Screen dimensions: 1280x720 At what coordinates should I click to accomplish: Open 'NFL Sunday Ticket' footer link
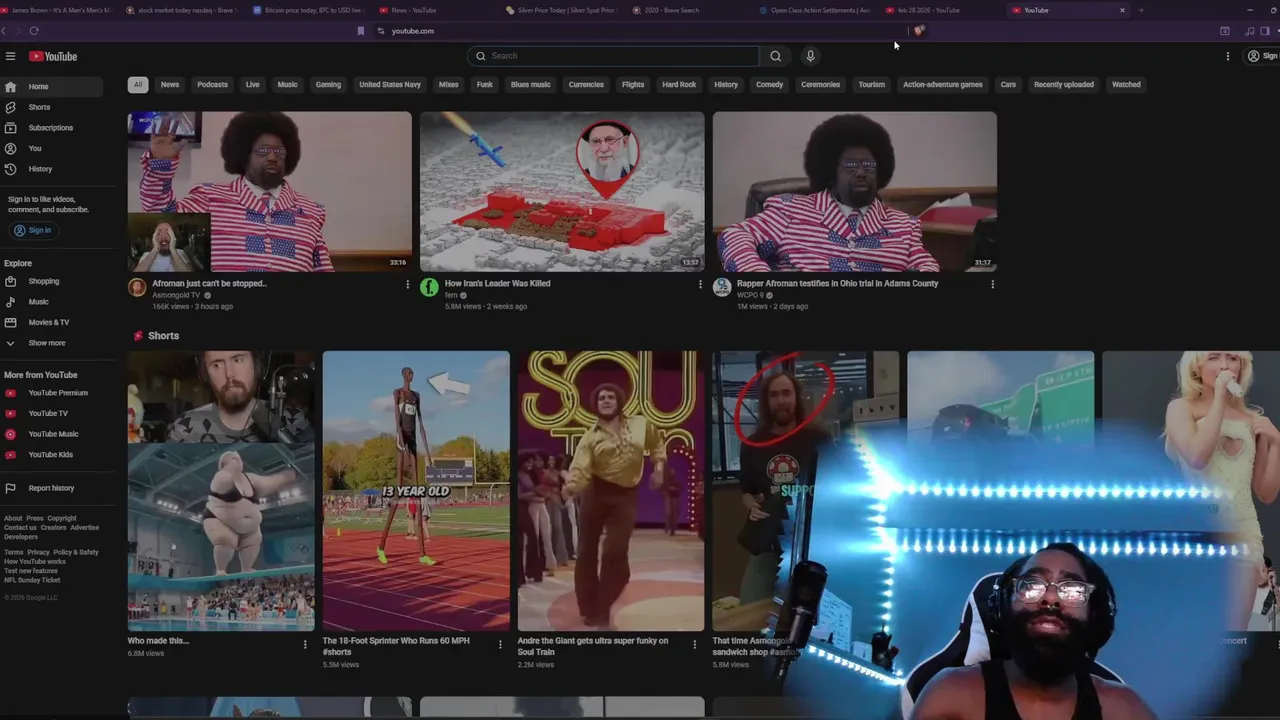point(32,580)
